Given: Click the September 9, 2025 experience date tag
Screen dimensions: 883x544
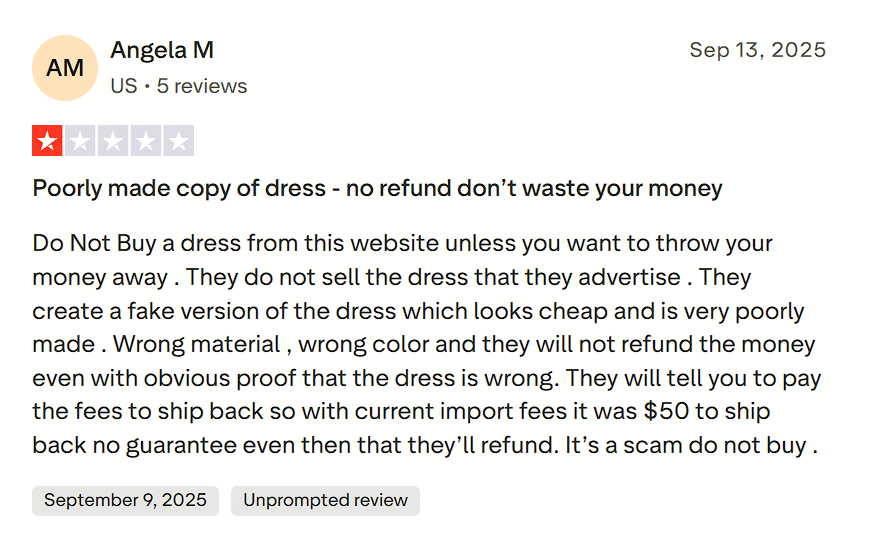Looking at the screenshot, I should pyautogui.click(x=125, y=500).
